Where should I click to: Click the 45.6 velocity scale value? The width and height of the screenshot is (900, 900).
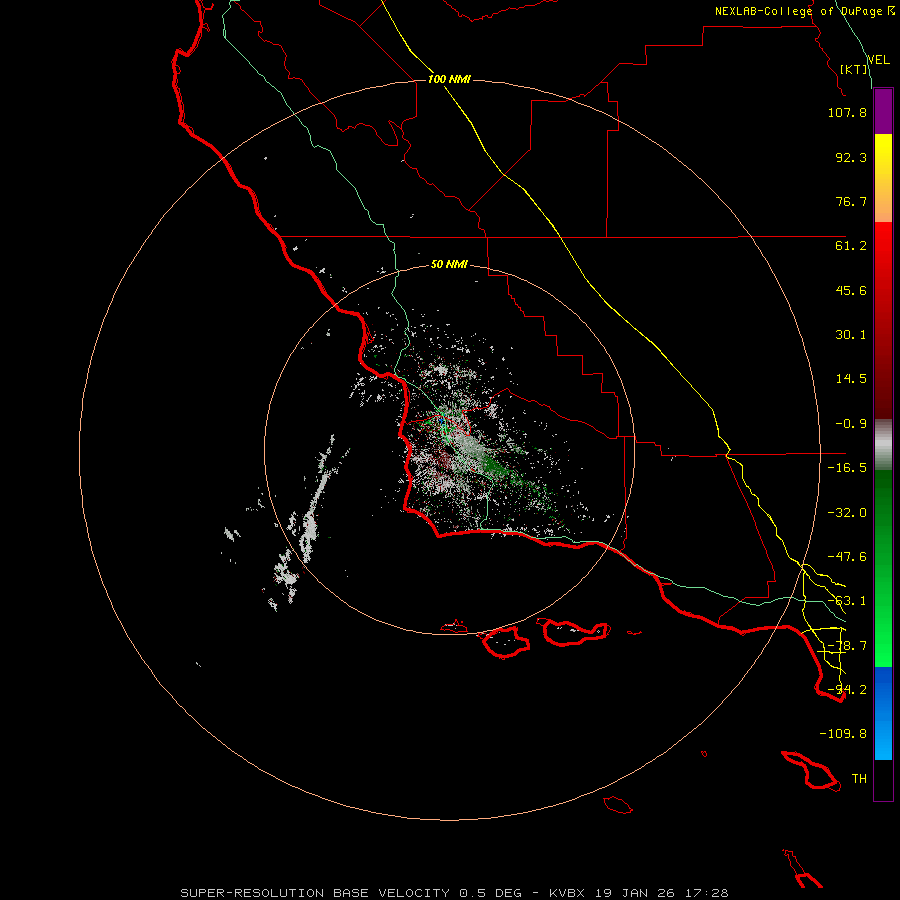[851, 290]
